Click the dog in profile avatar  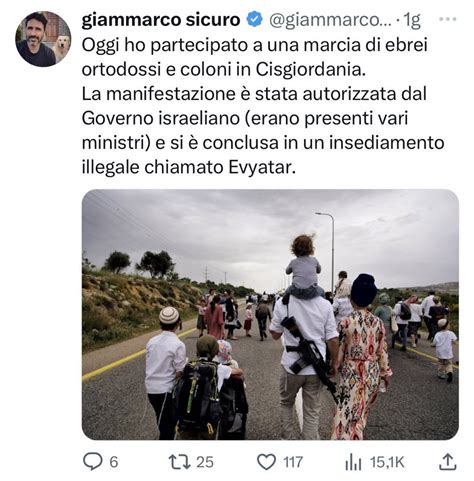[x=62, y=47]
